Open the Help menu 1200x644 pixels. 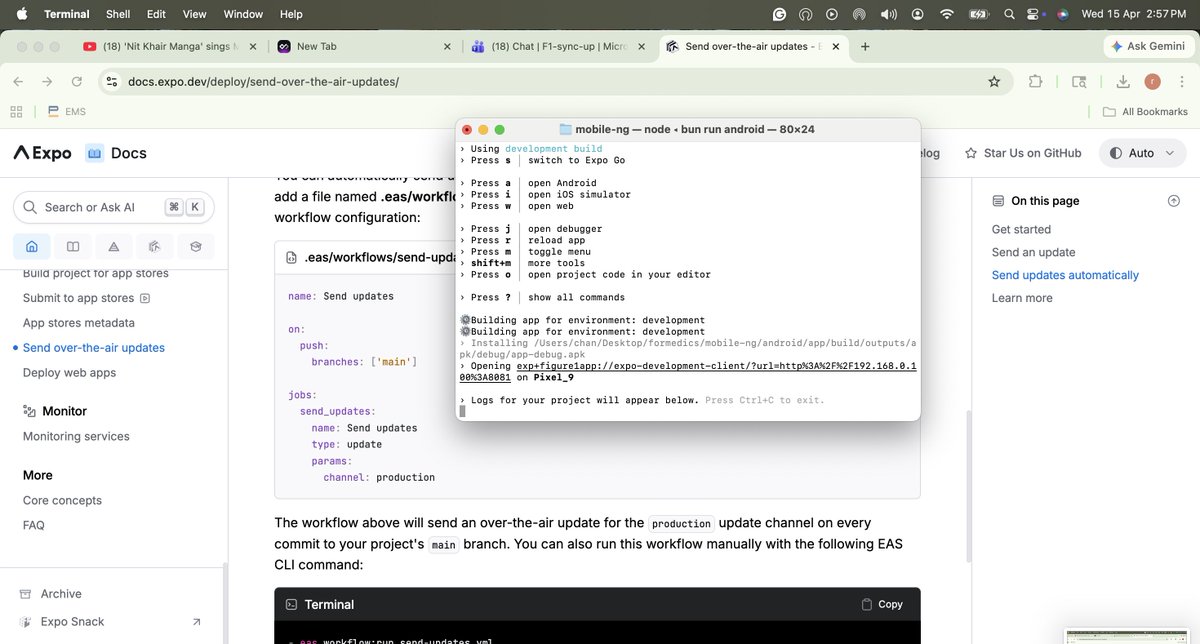click(291, 14)
